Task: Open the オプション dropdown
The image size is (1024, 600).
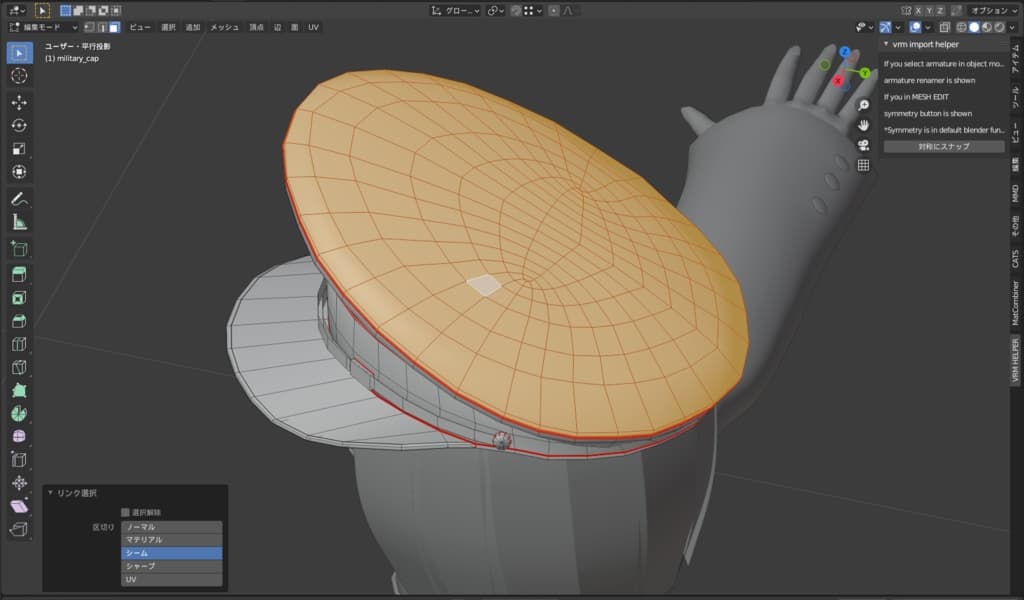Action: coord(994,10)
